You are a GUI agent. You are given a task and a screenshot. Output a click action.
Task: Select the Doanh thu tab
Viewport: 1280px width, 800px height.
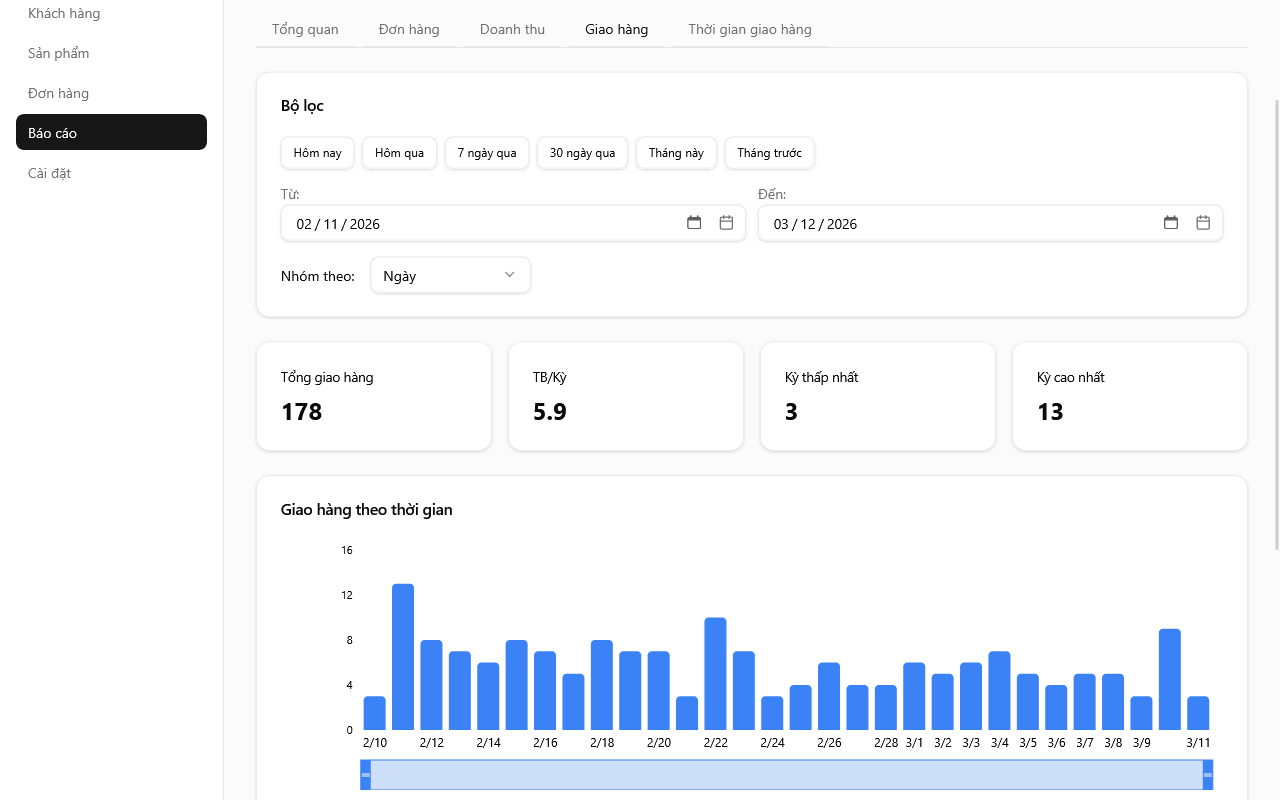point(512,29)
